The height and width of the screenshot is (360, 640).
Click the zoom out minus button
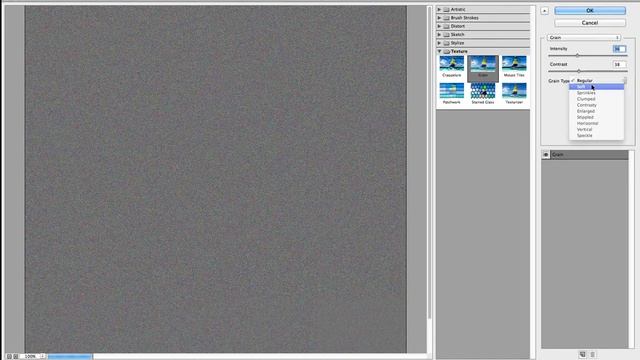tap(9, 356)
